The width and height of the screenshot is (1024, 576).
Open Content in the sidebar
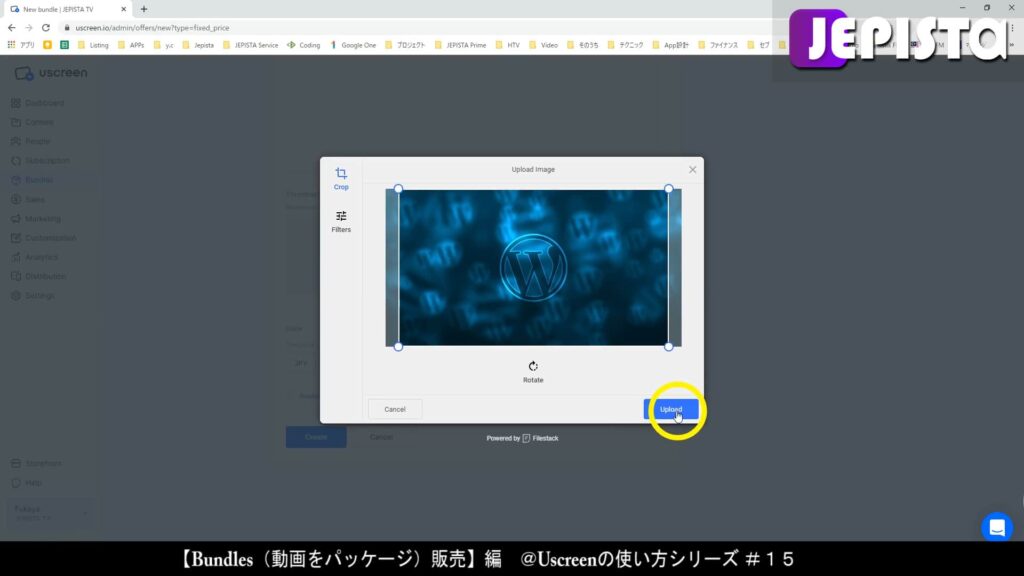pyautogui.click(x=33, y=122)
